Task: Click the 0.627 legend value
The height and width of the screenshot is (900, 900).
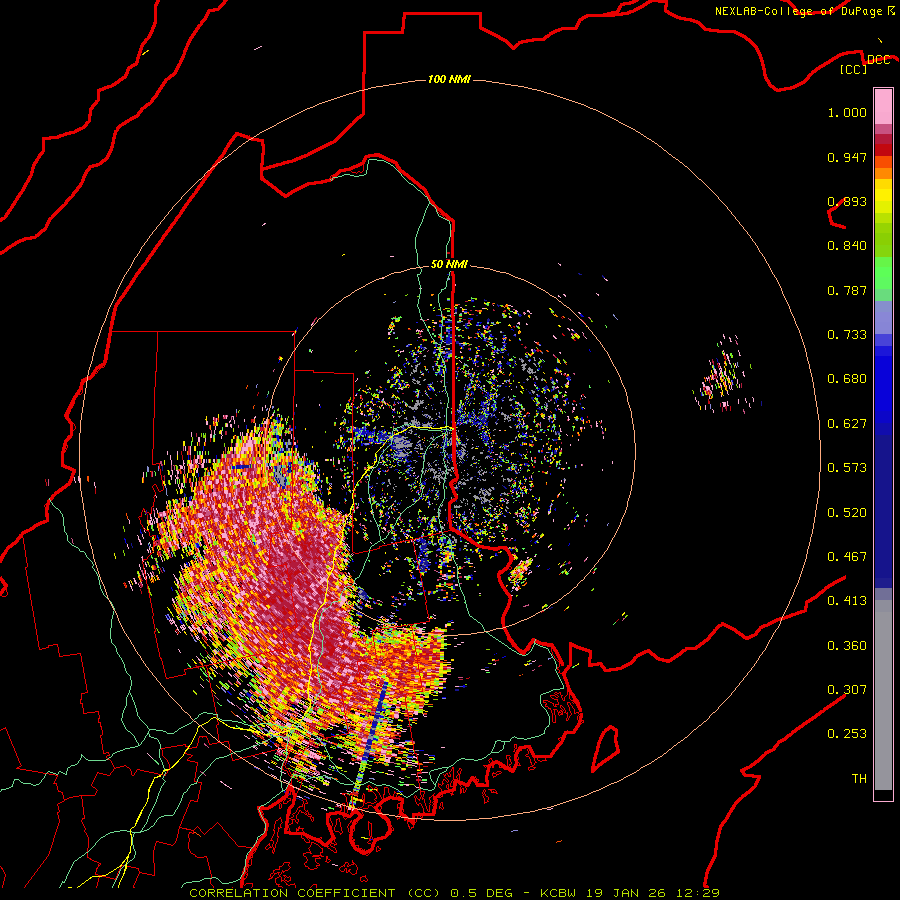Action: [847, 424]
